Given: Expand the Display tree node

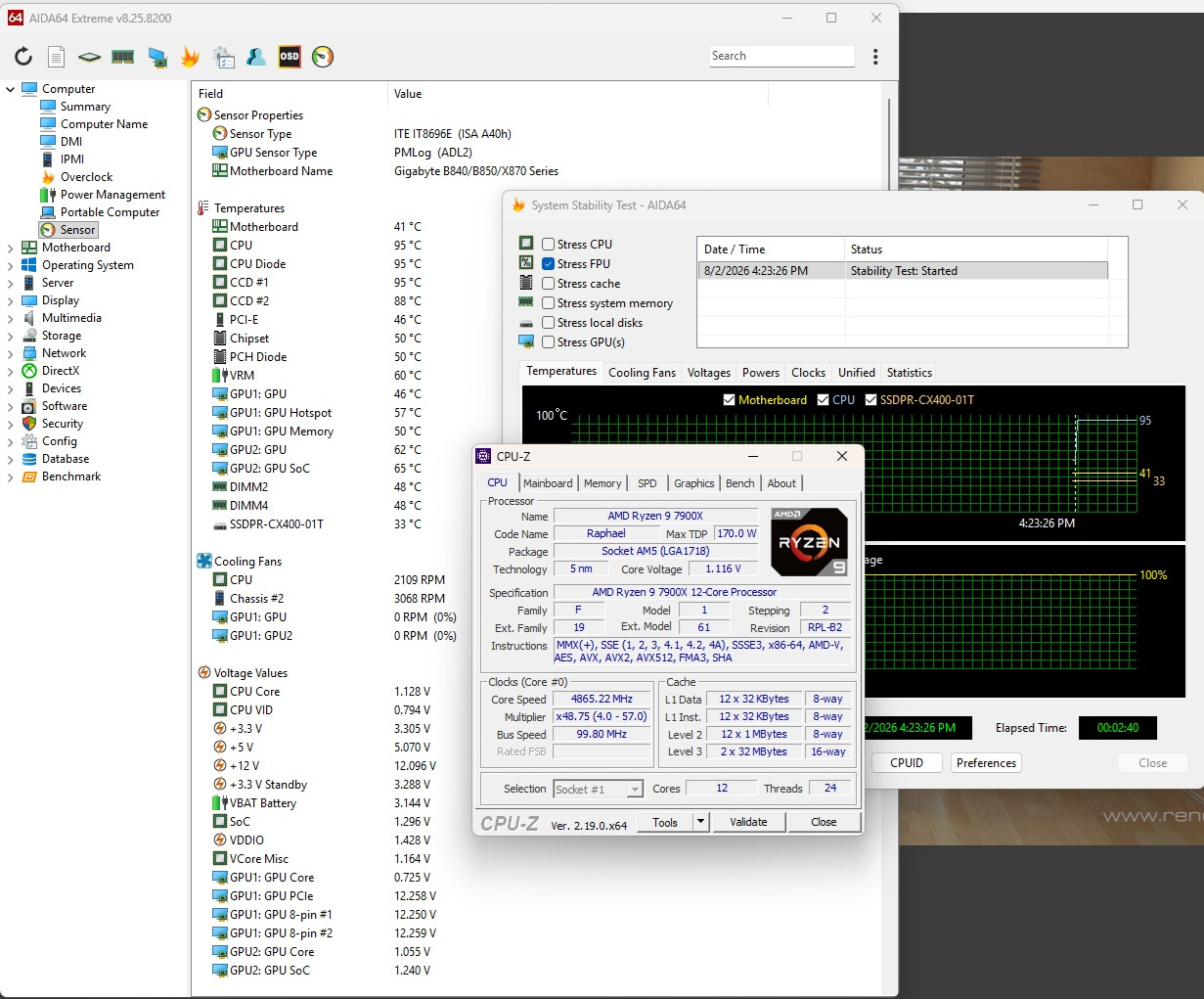Looking at the screenshot, I should click(11, 300).
